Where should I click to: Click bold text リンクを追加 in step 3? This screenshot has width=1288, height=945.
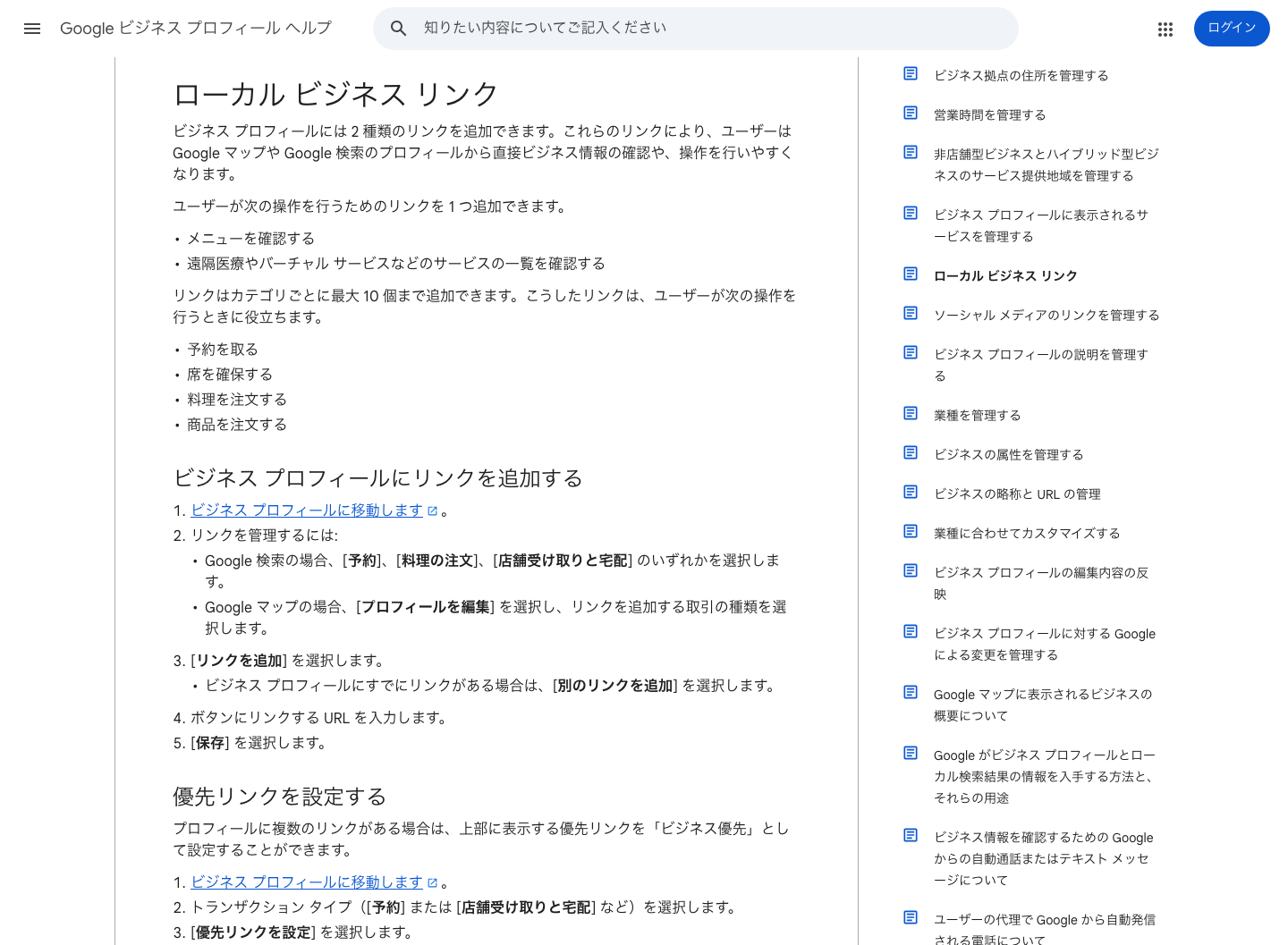(240, 661)
